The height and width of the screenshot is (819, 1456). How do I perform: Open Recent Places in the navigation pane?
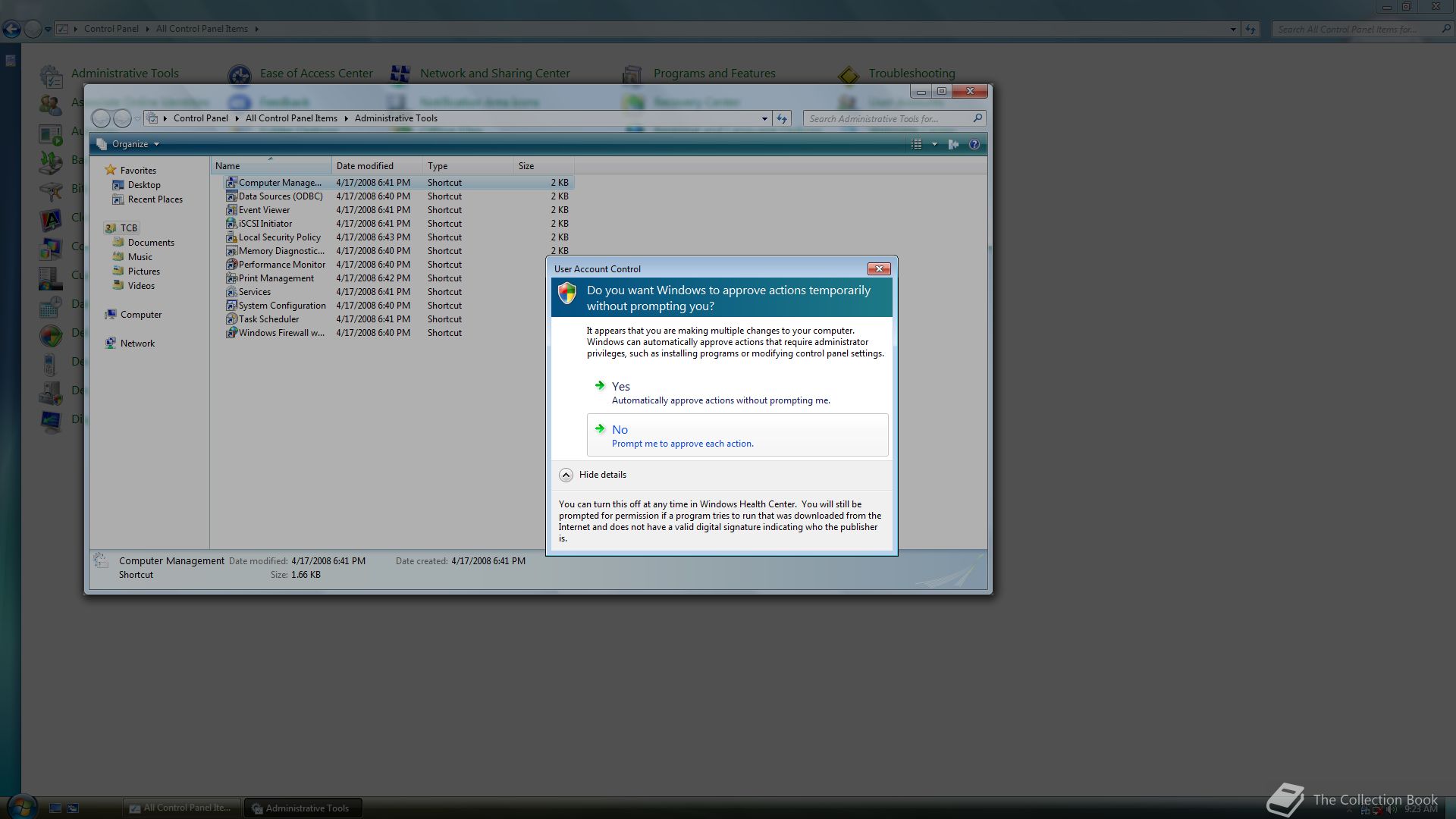point(147,199)
